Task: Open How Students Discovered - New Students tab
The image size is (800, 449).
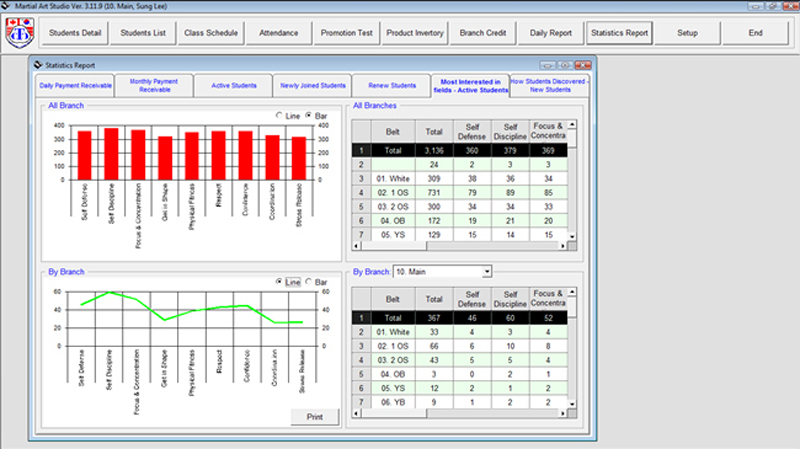Action: coord(548,84)
